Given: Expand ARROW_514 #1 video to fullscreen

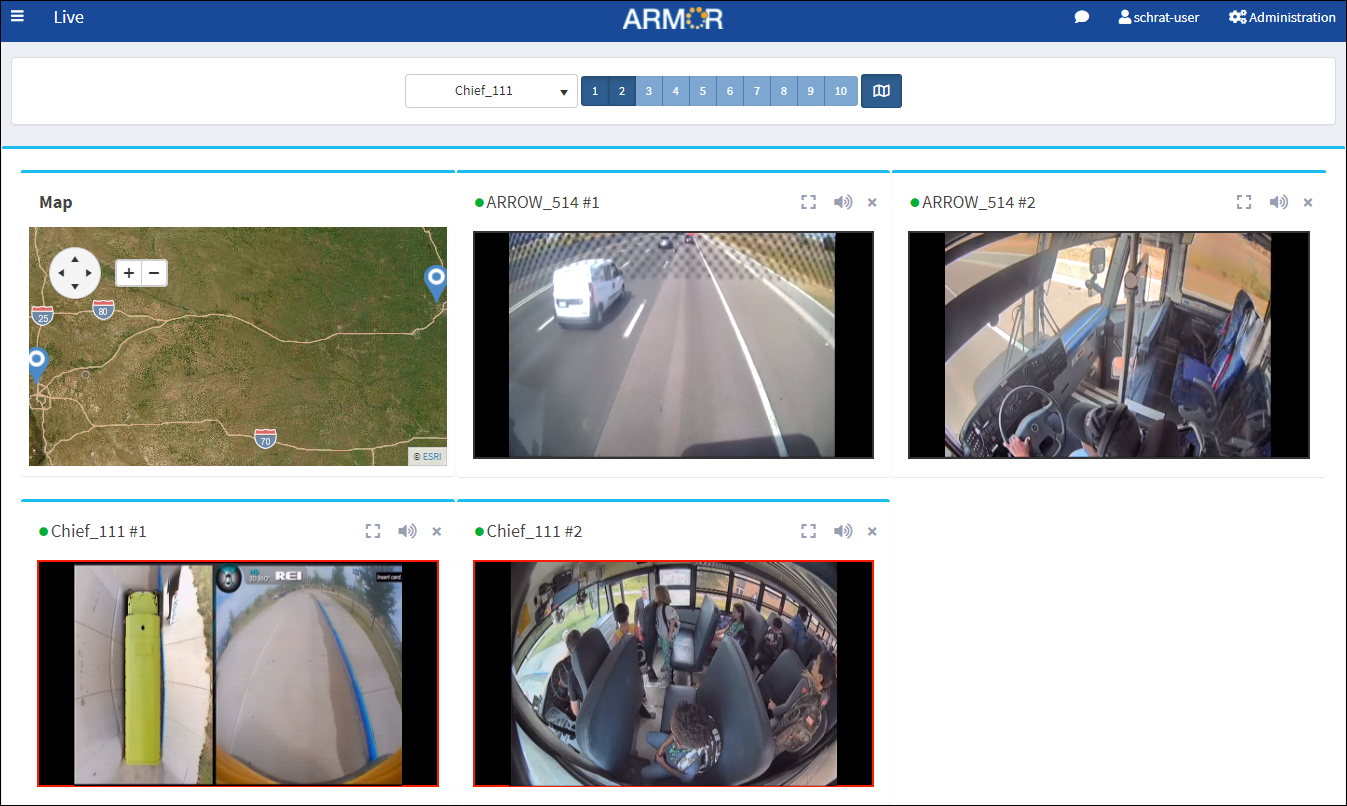Looking at the screenshot, I should click(x=808, y=202).
